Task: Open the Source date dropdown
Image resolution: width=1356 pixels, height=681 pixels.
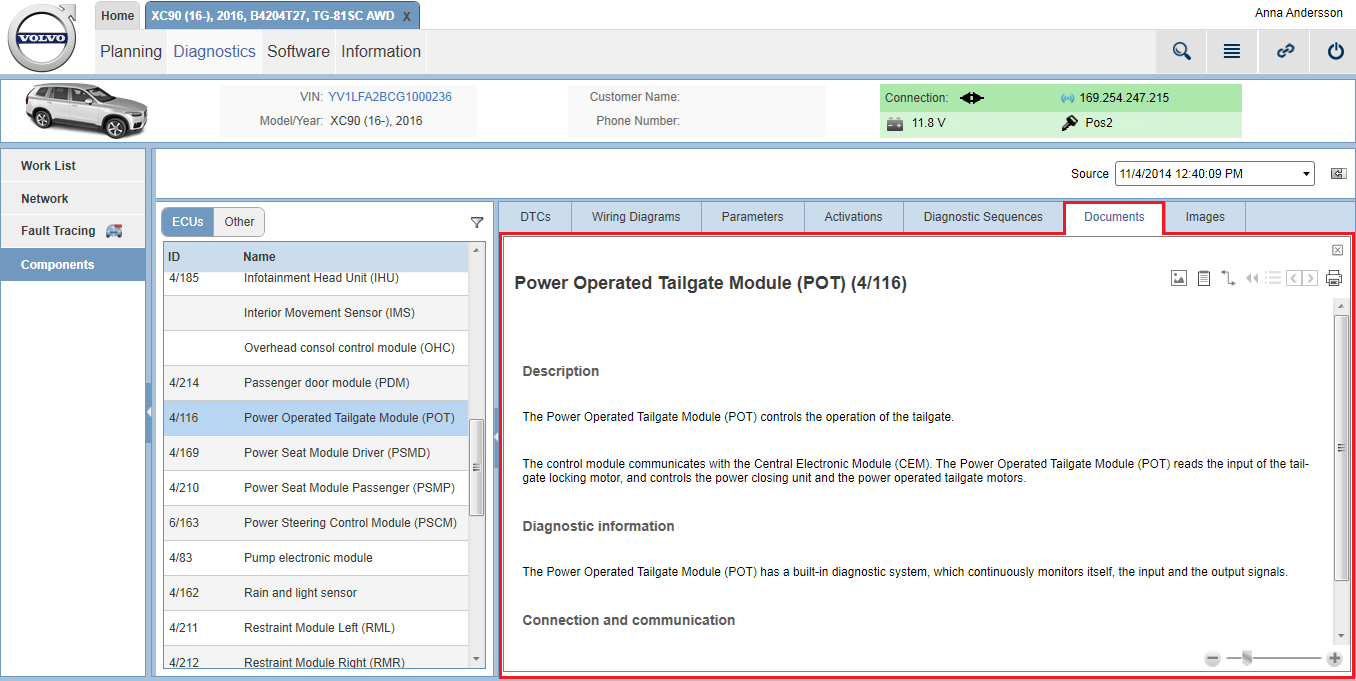Action: [x=1215, y=174]
